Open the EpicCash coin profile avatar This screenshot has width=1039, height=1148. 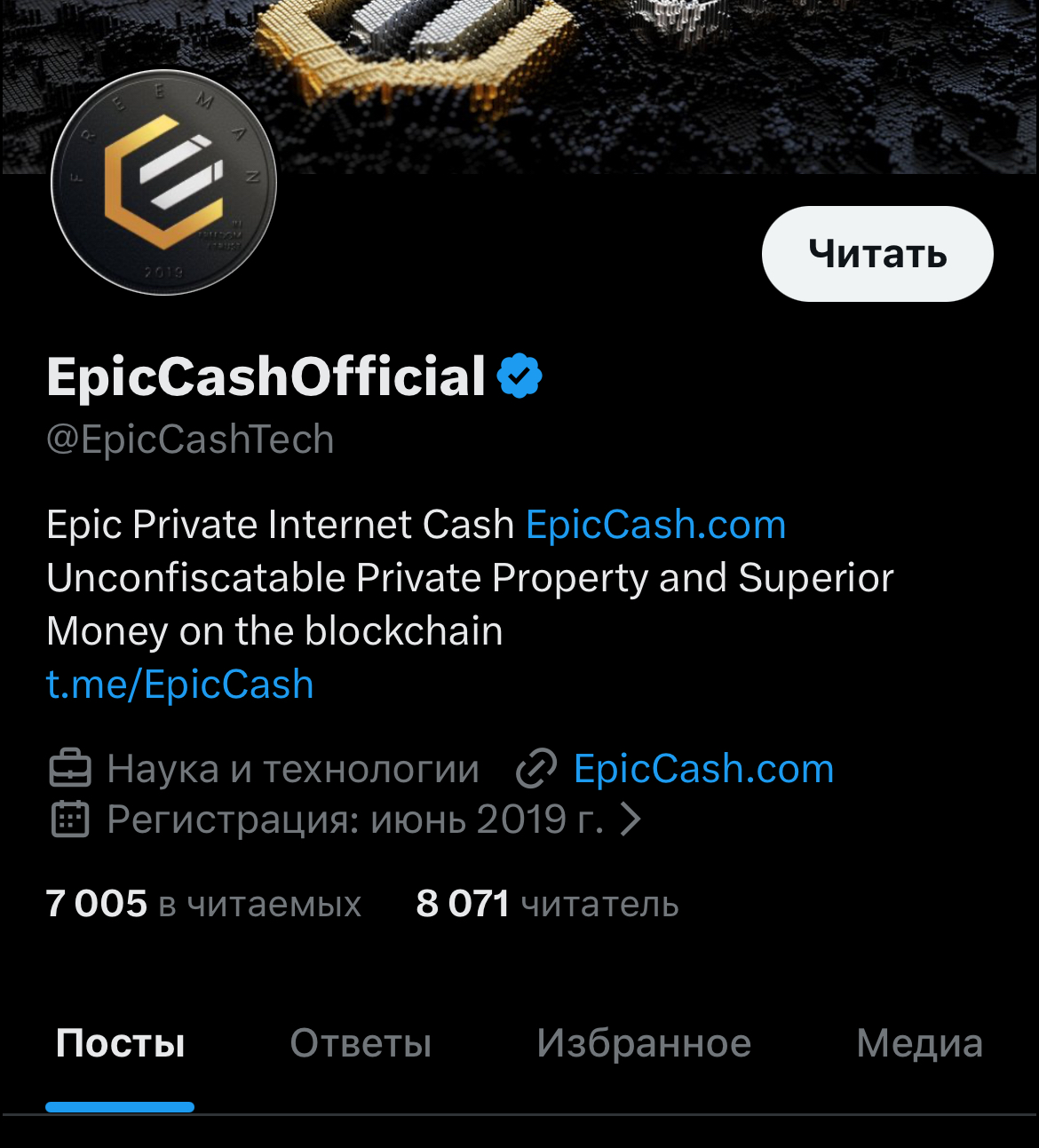tap(164, 183)
